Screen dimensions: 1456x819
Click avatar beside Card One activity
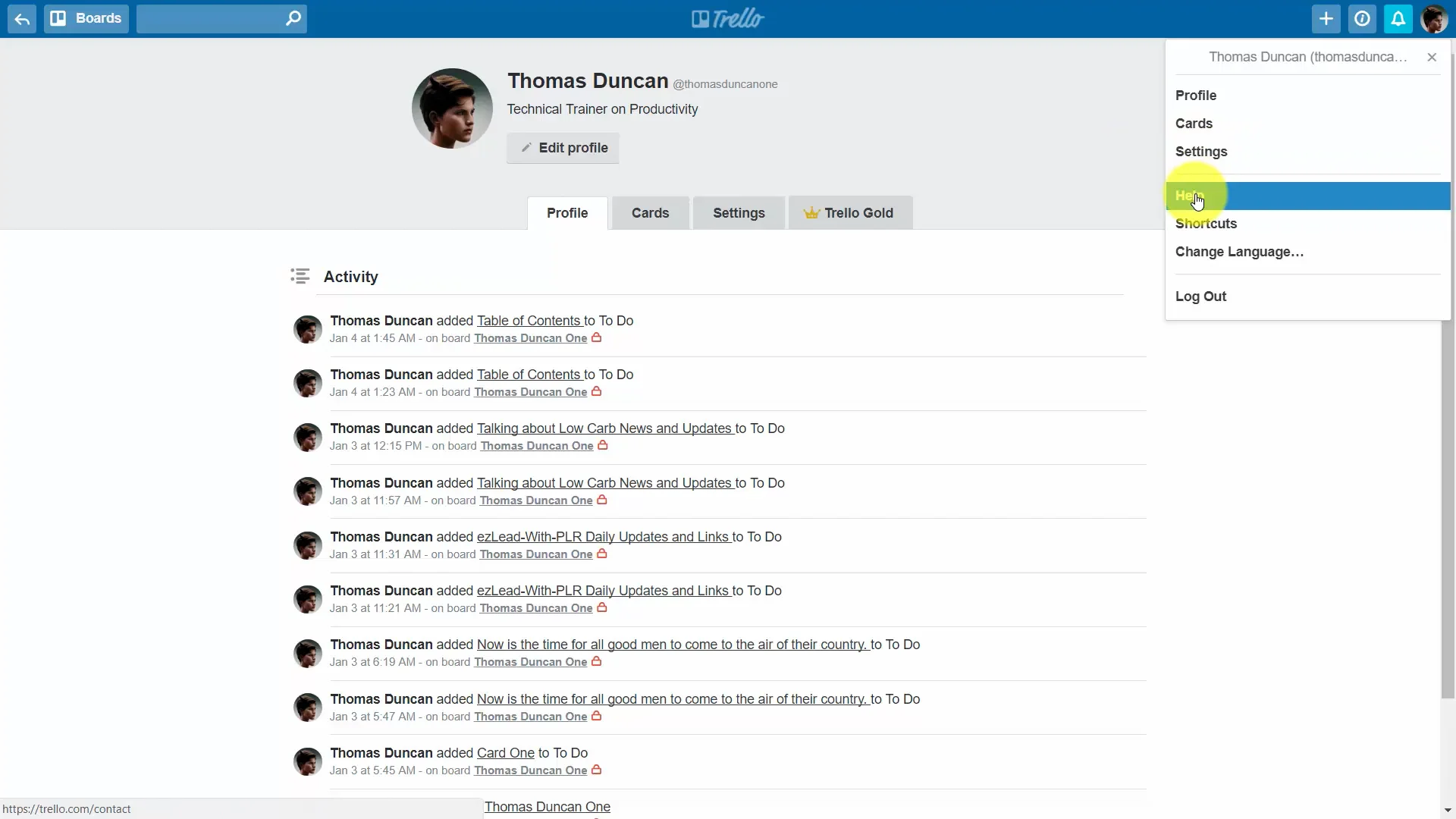[308, 761]
